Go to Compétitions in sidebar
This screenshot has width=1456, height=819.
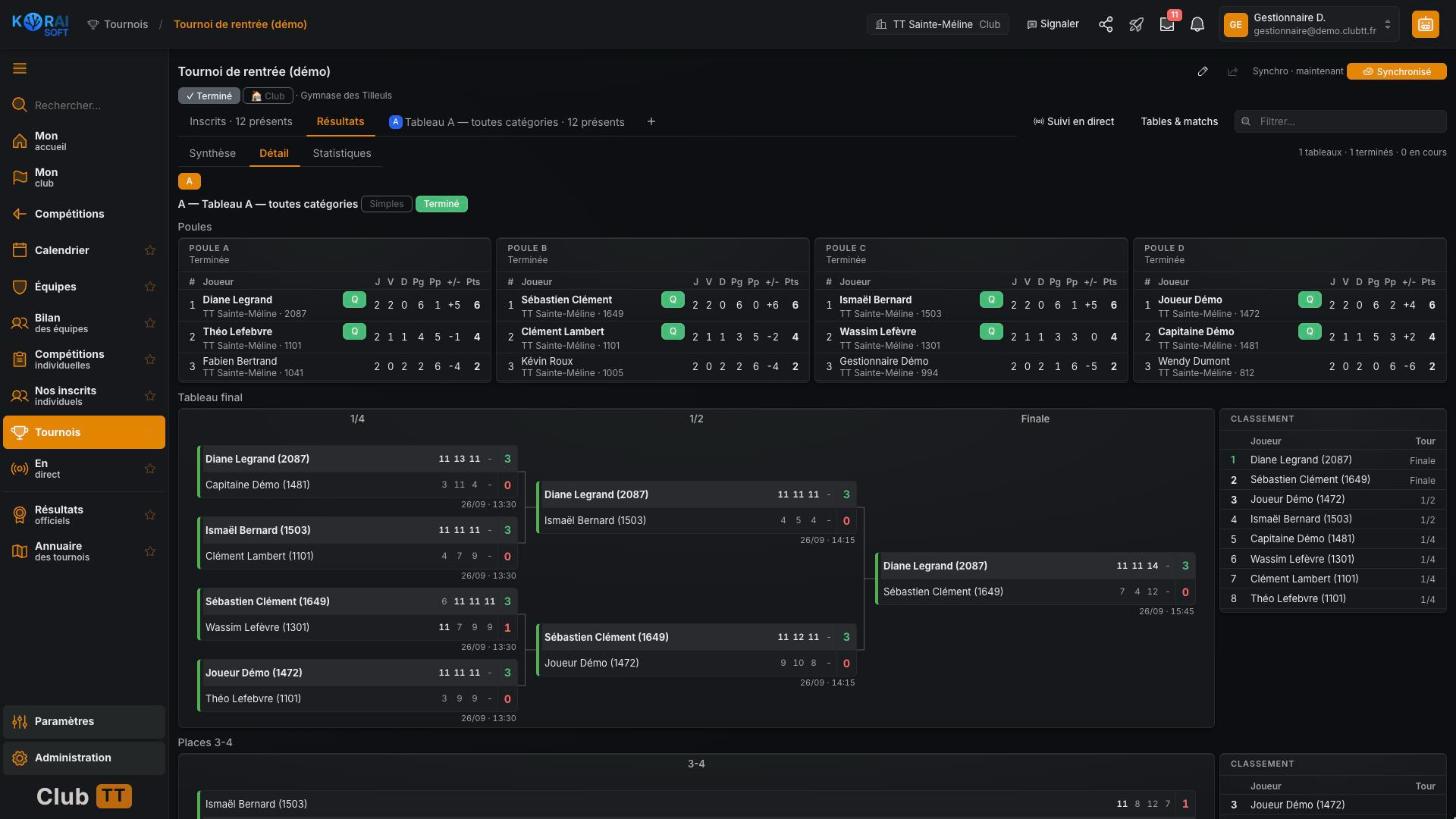click(84, 214)
